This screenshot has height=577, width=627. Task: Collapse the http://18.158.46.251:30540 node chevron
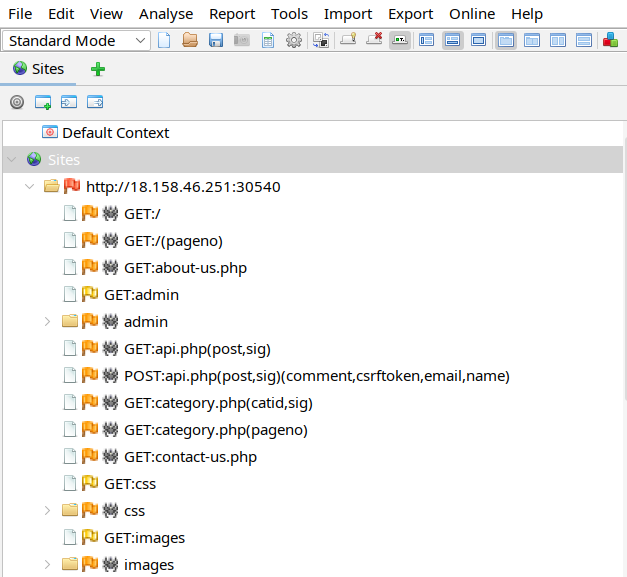[30, 186]
